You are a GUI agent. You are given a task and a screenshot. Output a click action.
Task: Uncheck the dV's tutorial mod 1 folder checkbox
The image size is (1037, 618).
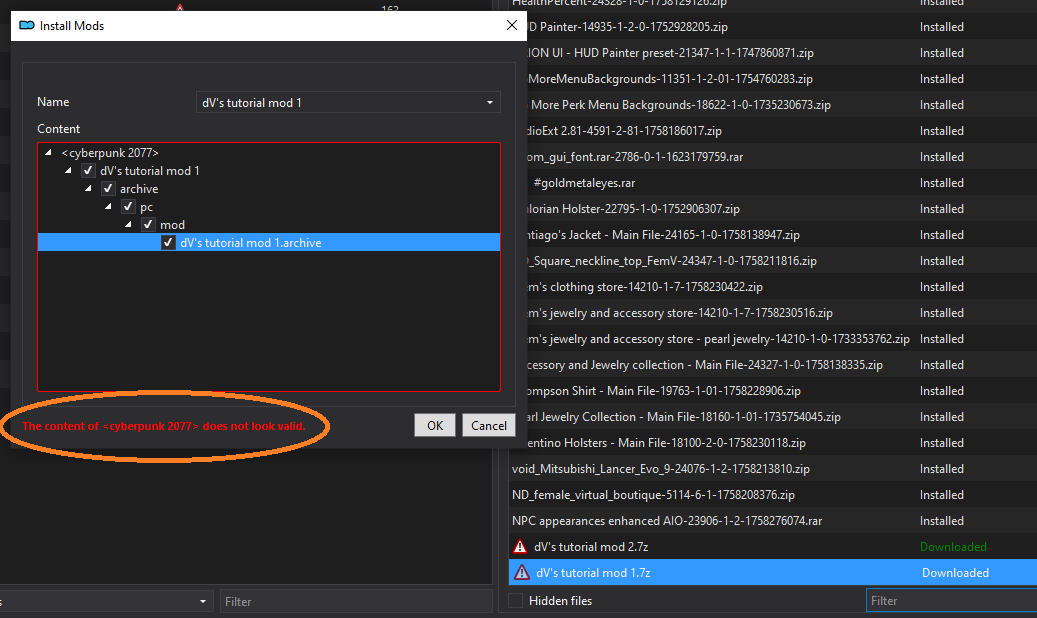[88, 171]
